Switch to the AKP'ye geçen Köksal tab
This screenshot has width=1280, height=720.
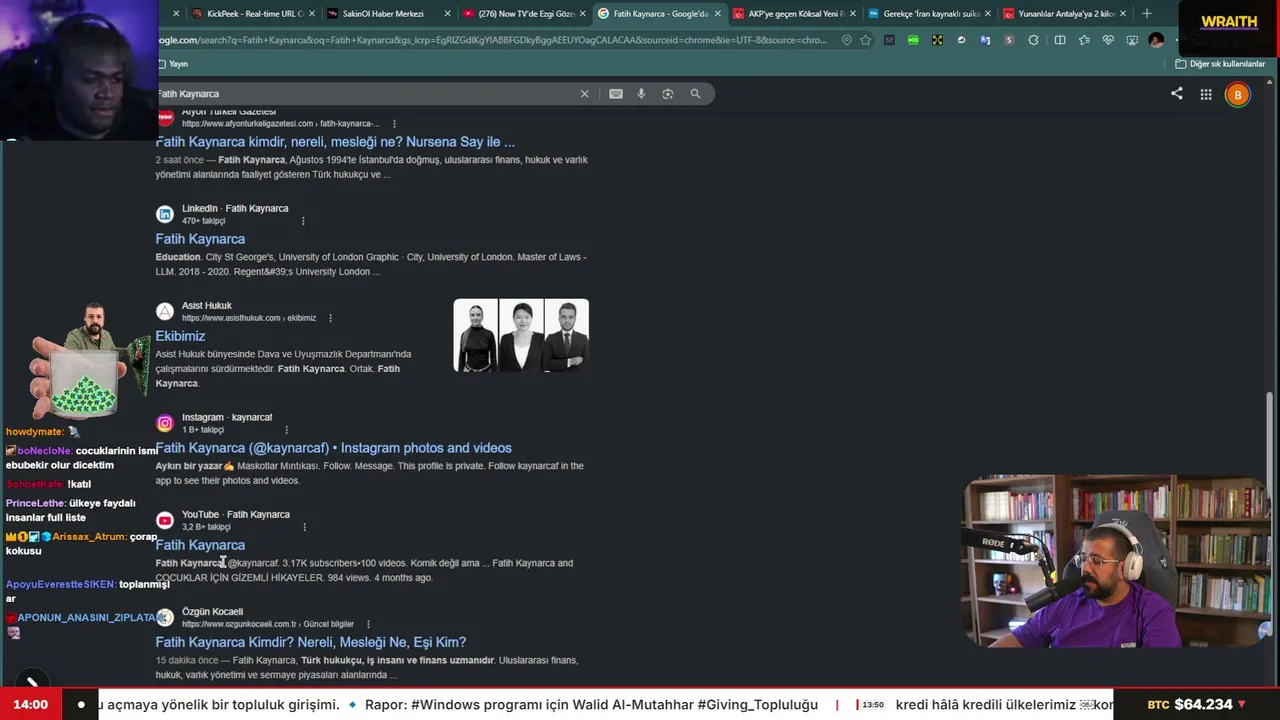pyautogui.click(x=794, y=14)
